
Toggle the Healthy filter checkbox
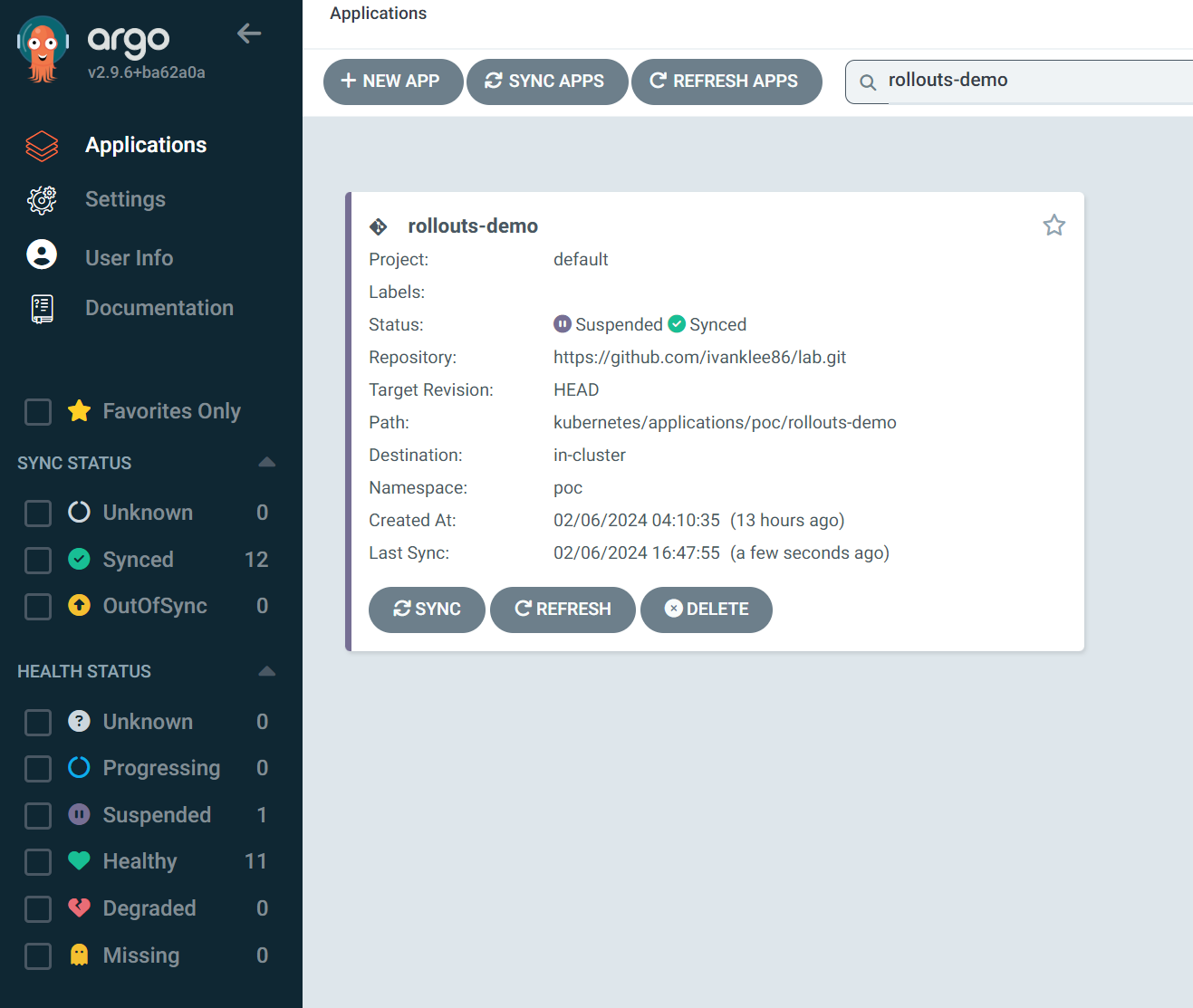(38, 862)
